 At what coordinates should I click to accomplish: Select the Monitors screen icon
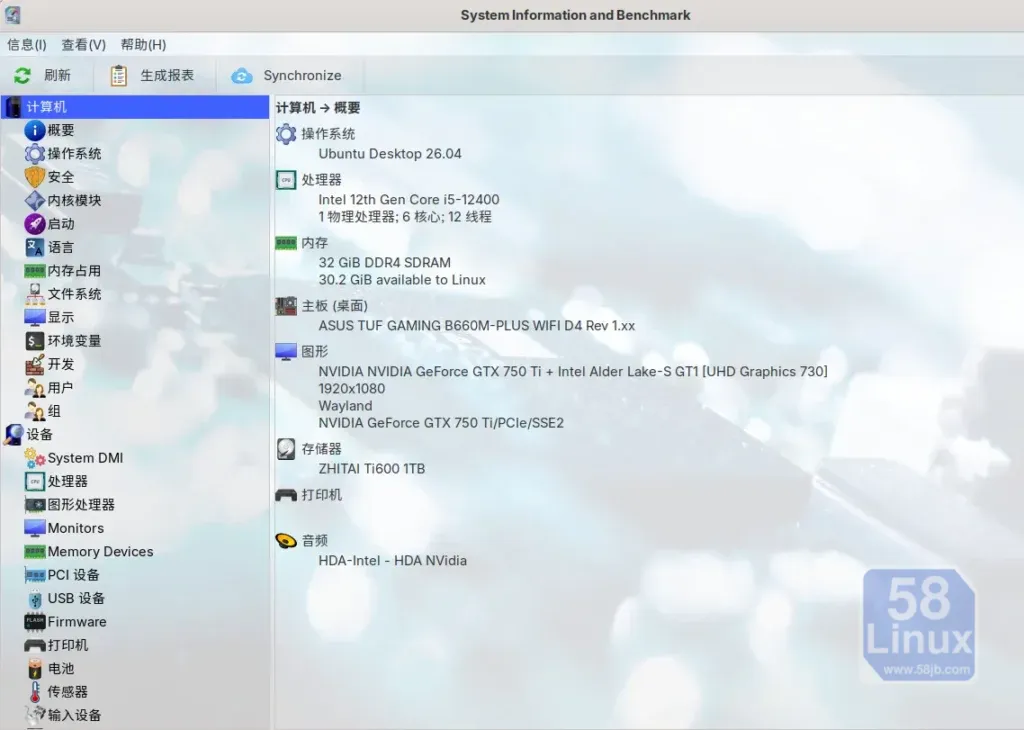(x=35, y=528)
